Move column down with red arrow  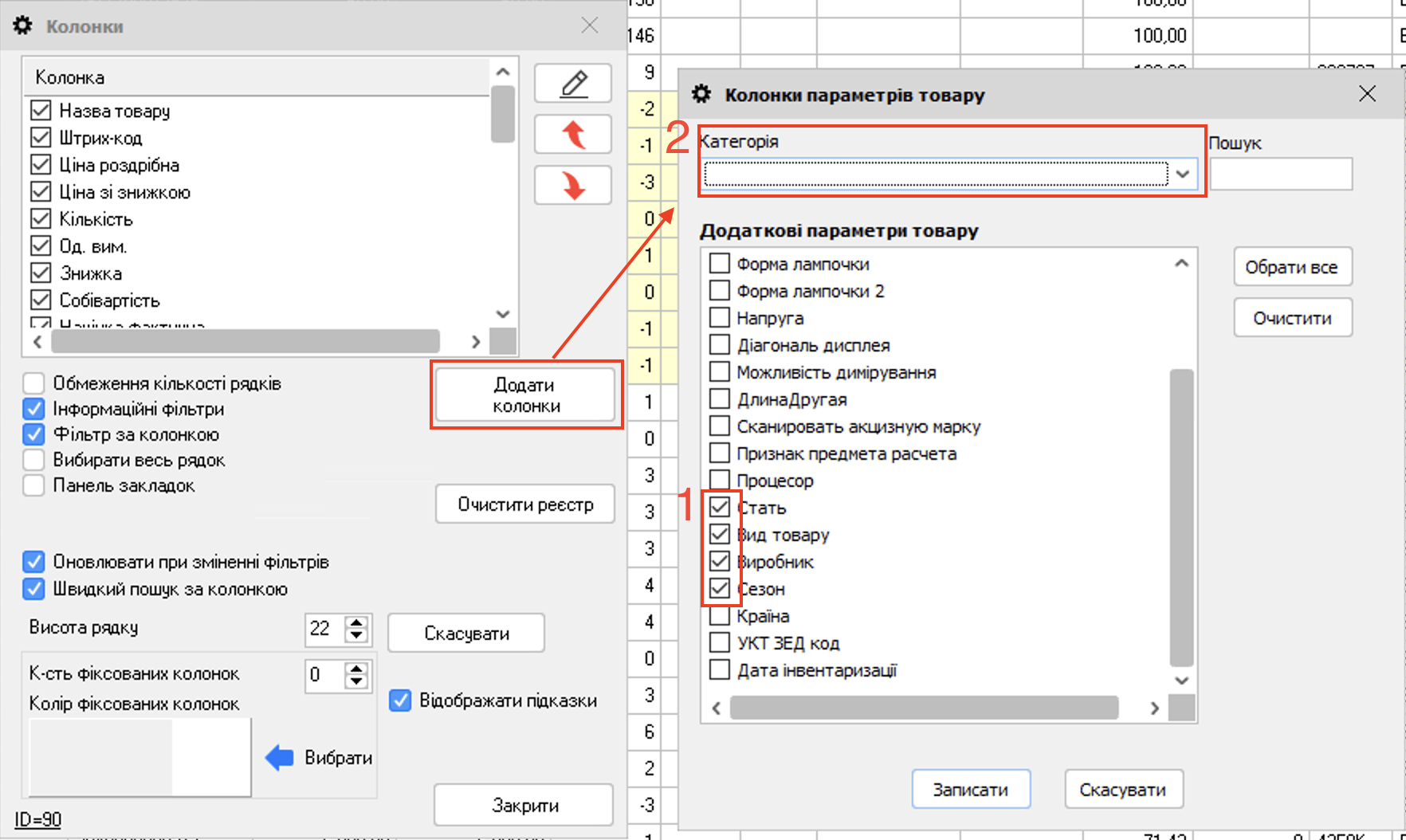[x=572, y=185]
